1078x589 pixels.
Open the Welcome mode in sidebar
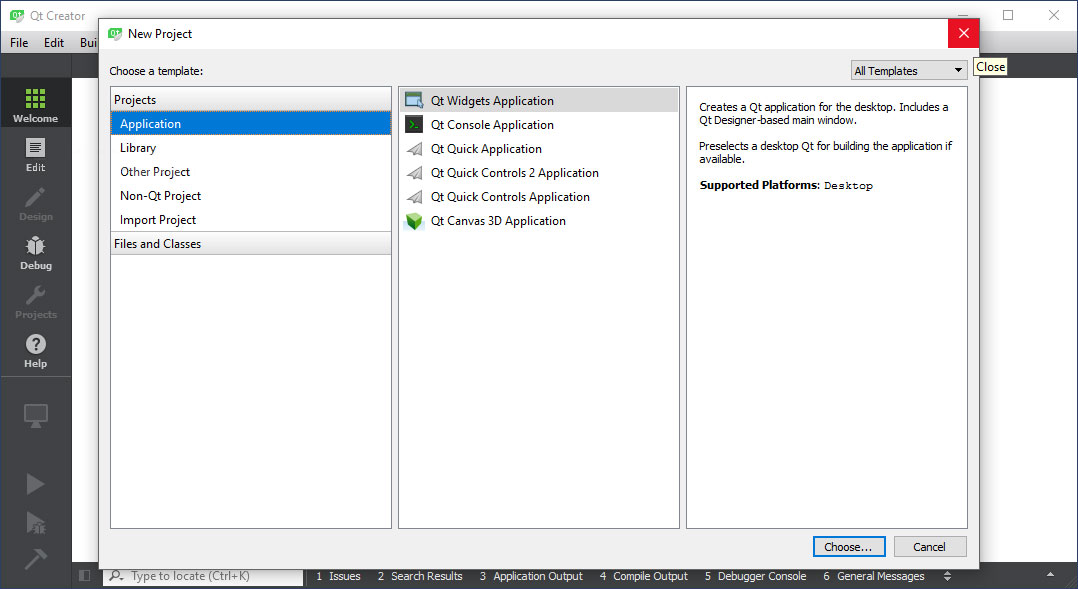click(35, 105)
